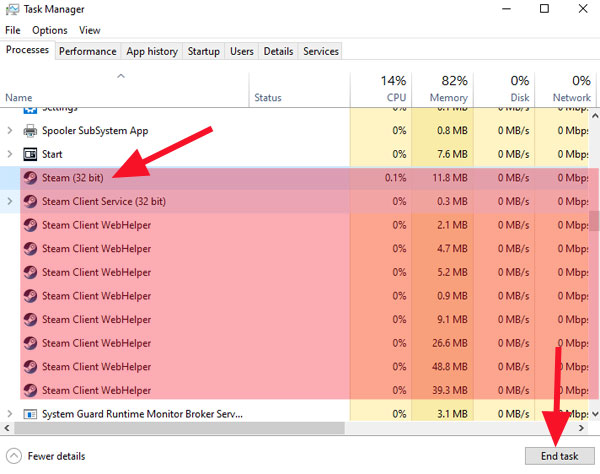Expand System Guard Runtime Monitor Broker group
The image size is (600, 474).
10,414
